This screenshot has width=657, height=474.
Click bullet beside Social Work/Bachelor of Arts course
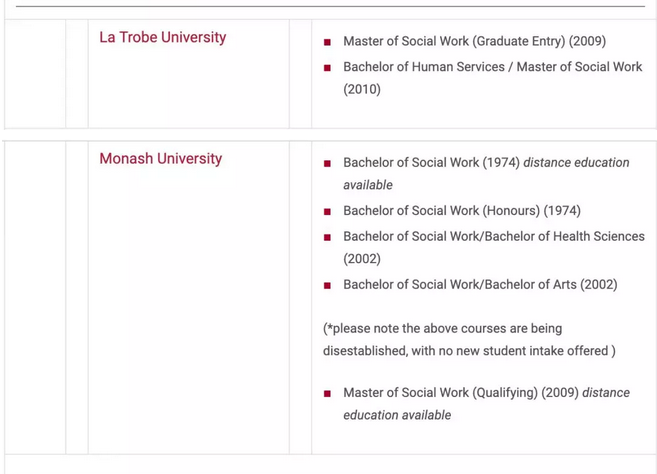click(x=327, y=286)
